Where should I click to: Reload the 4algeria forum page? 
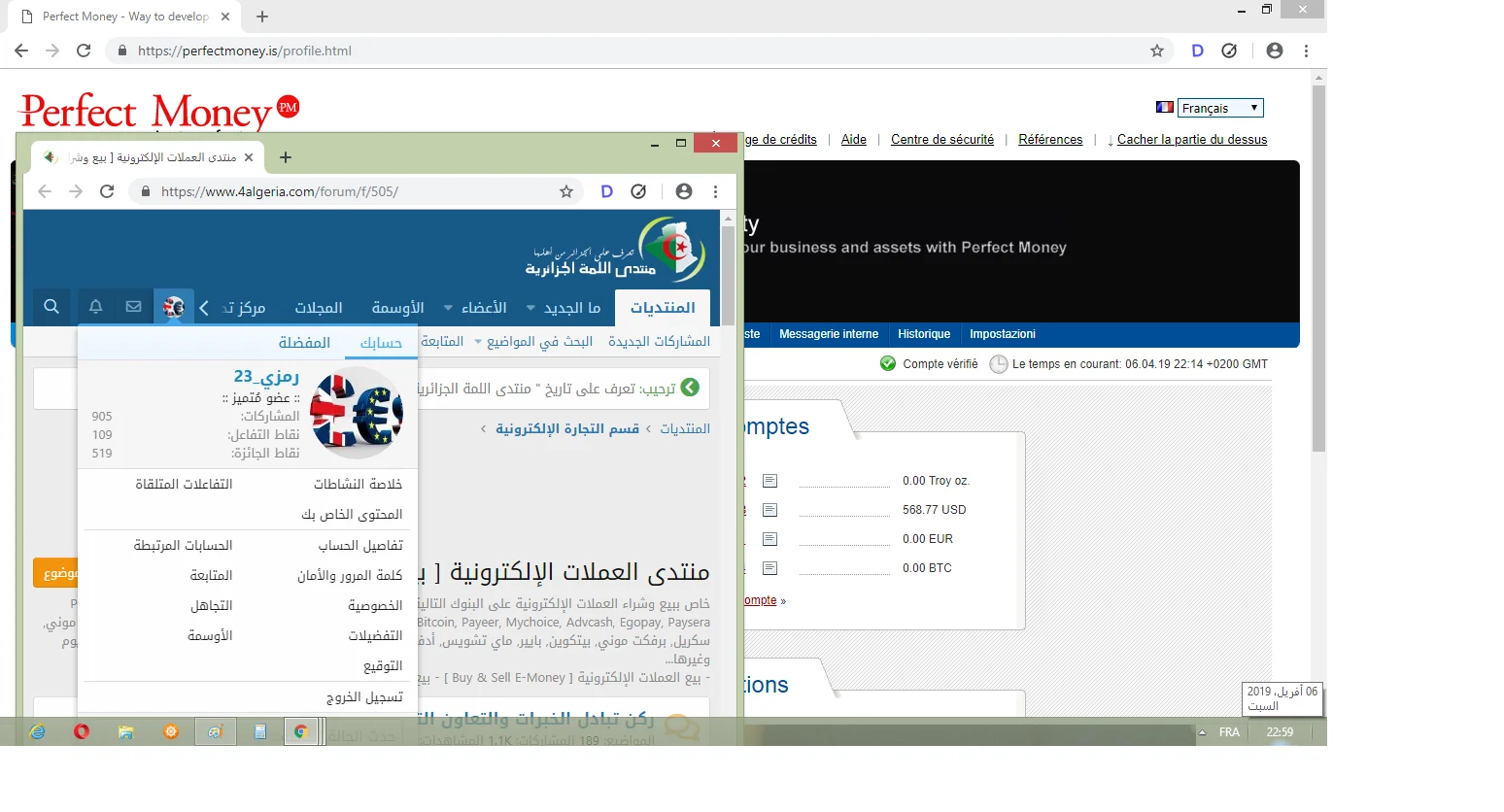pyautogui.click(x=107, y=191)
